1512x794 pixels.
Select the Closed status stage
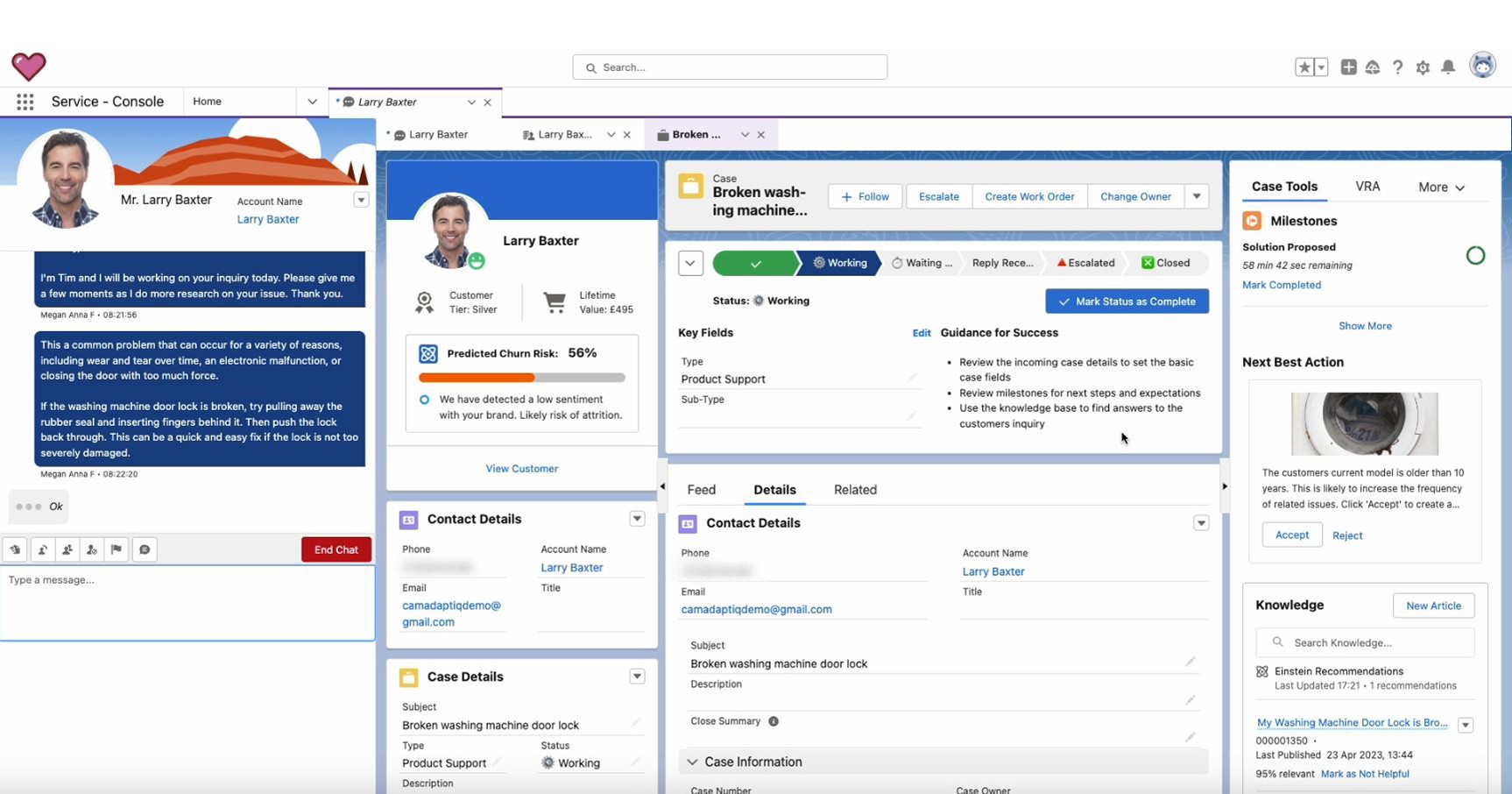point(1166,263)
